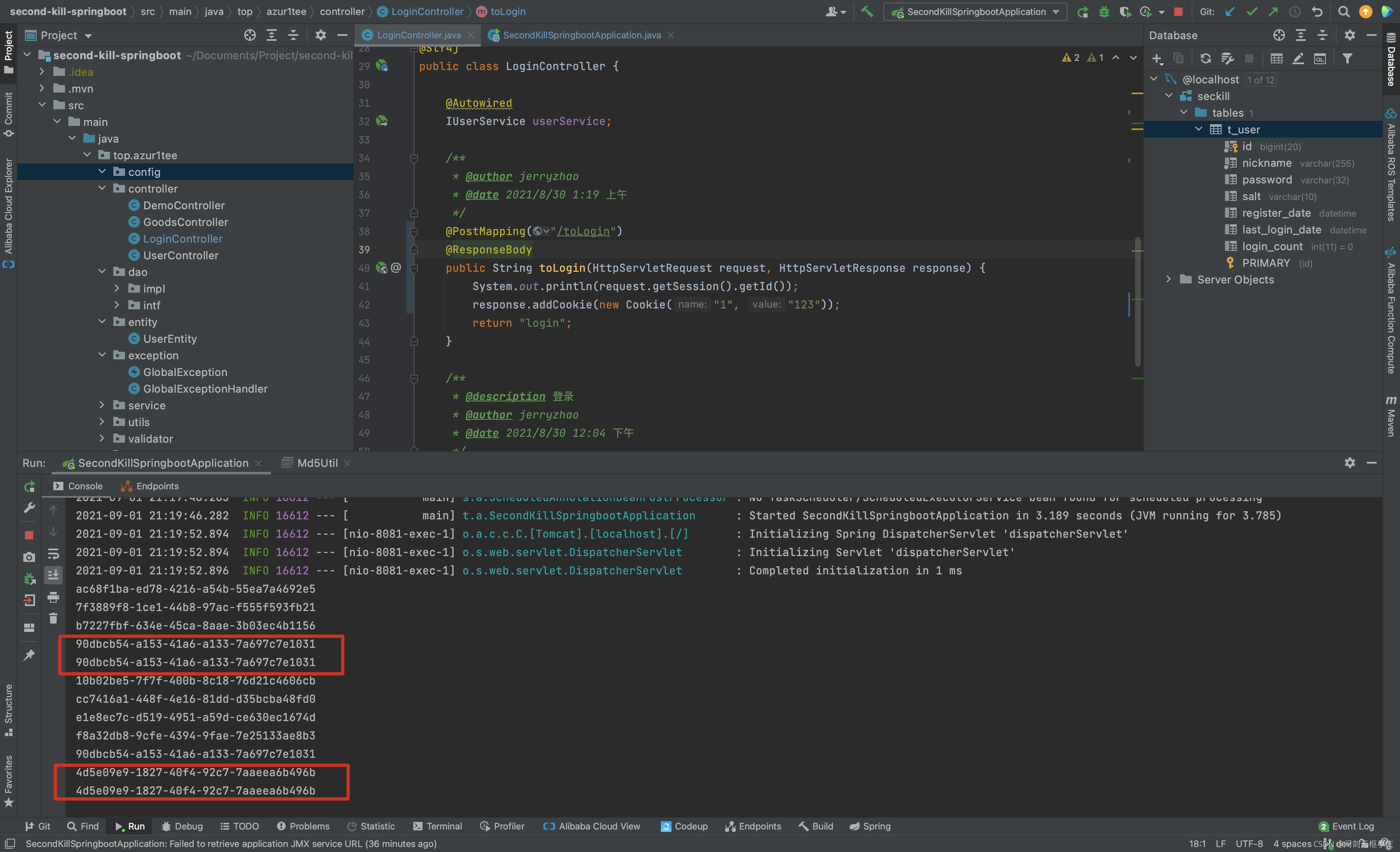Viewport: 1400px width, 852px height.
Task: Click the Refresh icon in Database toolbar
Action: [1205, 58]
